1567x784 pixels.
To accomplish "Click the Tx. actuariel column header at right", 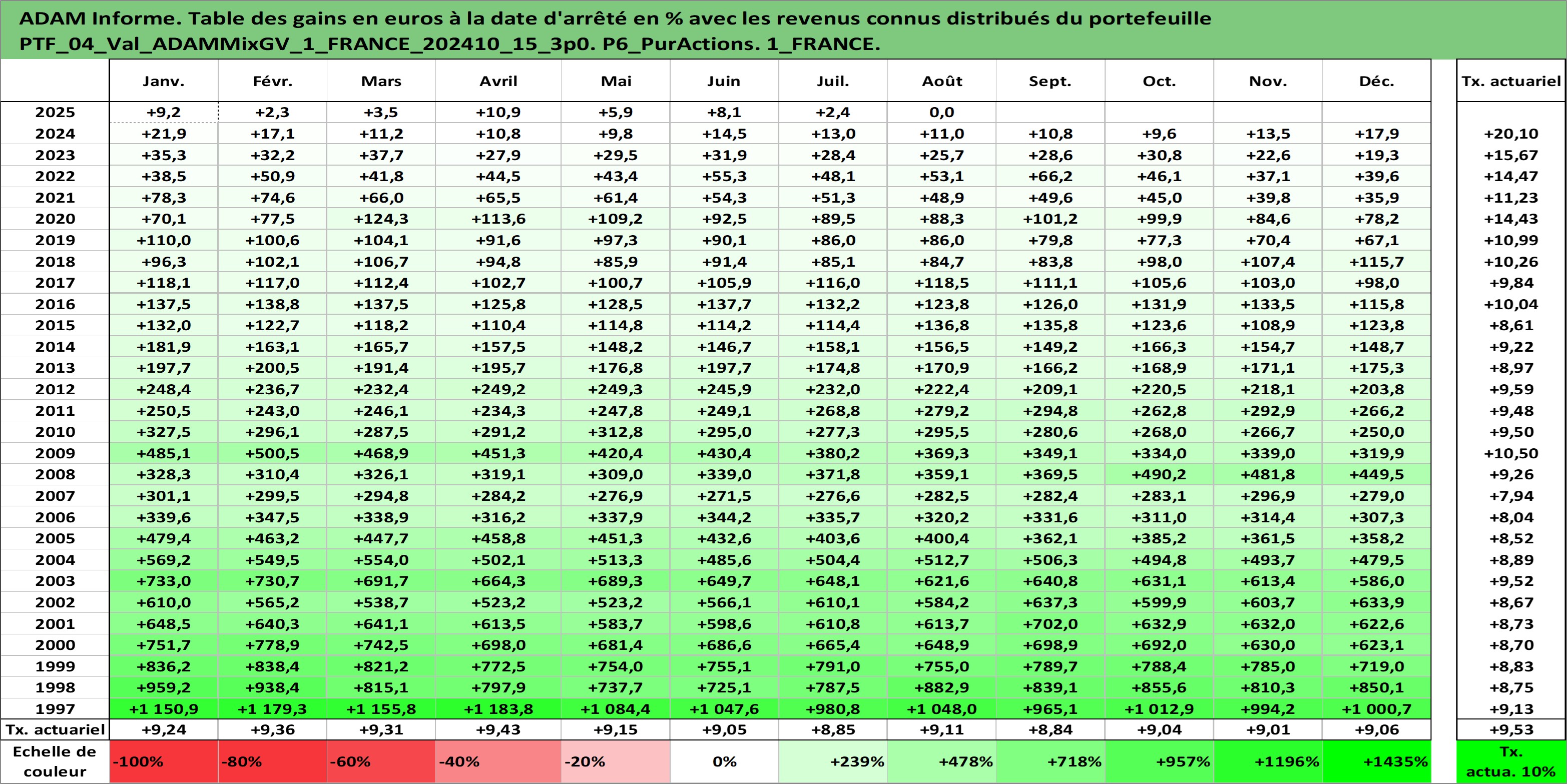I will (1511, 81).
